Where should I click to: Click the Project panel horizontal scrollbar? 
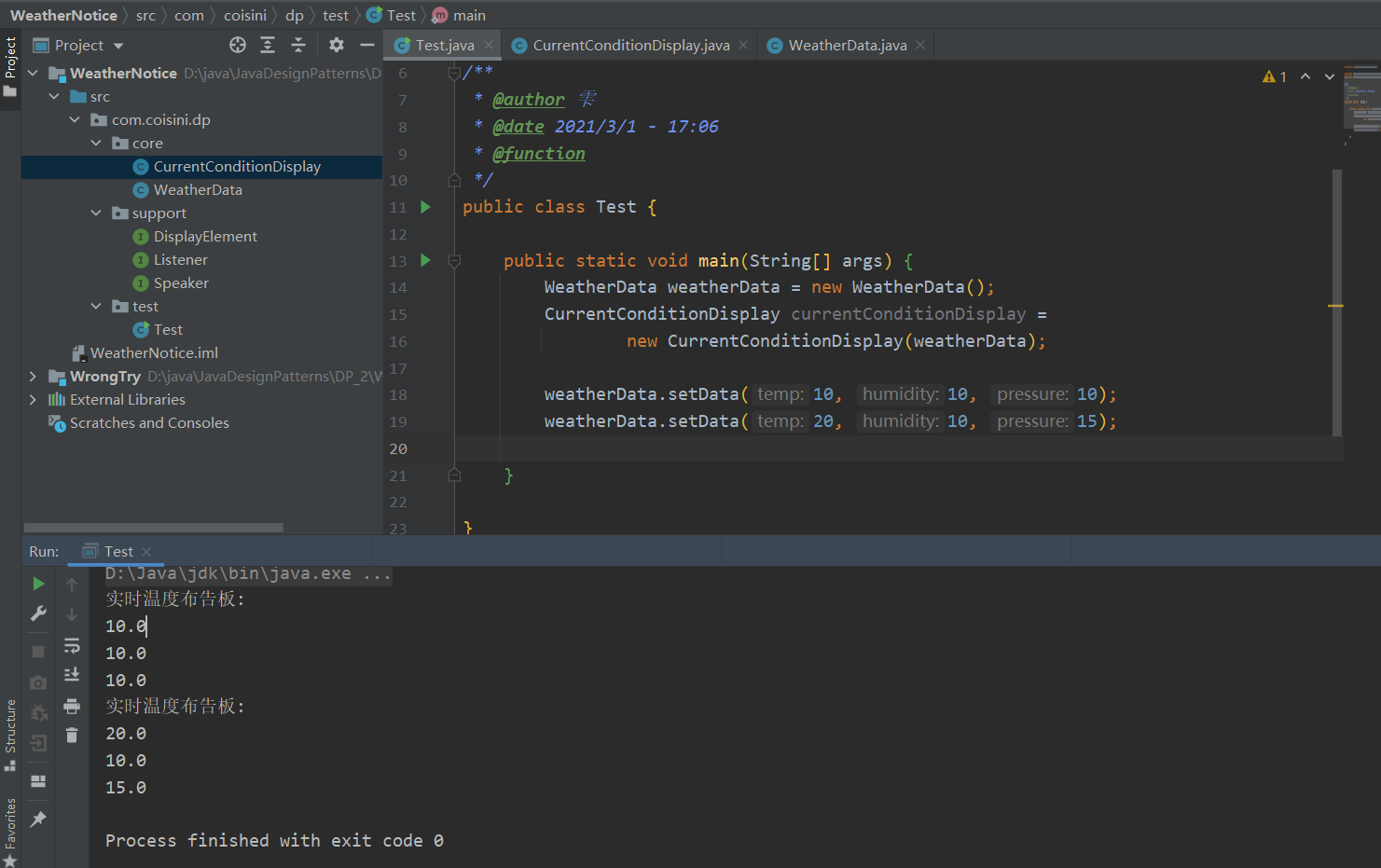pyautogui.click(x=154, y=528)
